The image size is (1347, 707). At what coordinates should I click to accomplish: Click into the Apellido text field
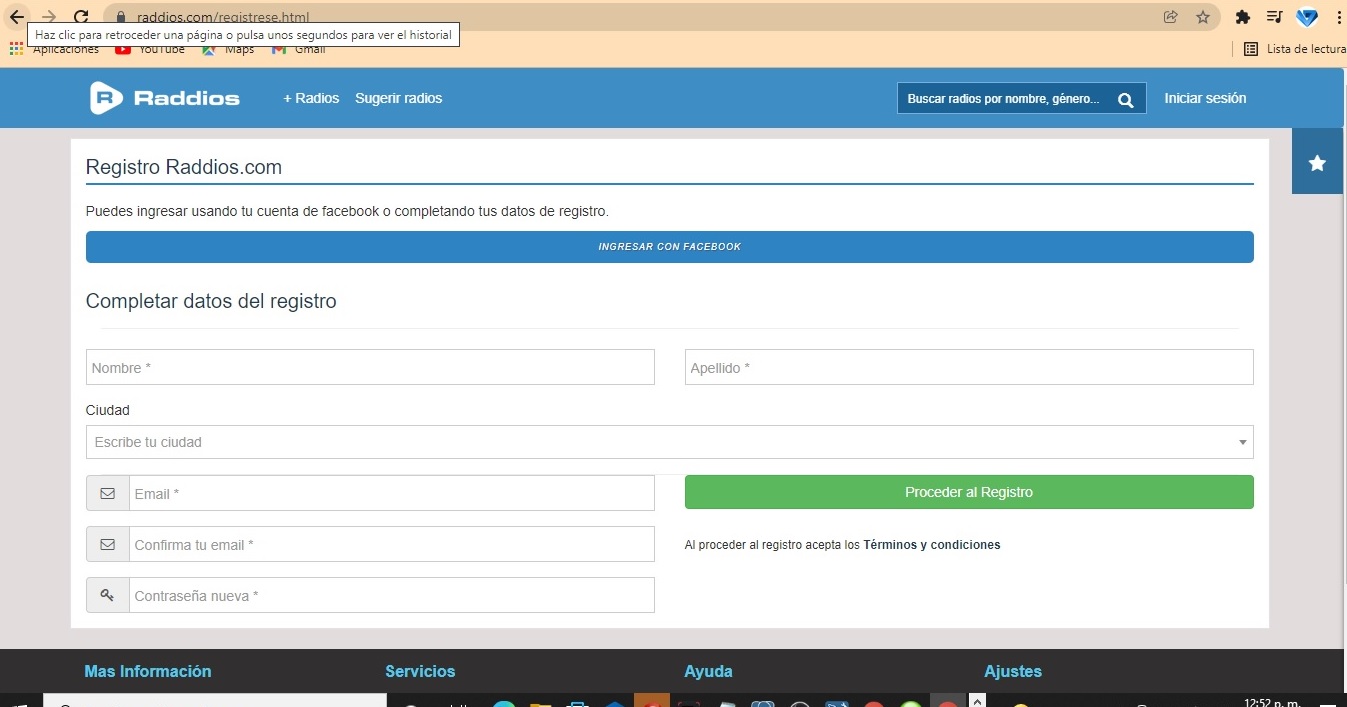[x=968, y=367]
